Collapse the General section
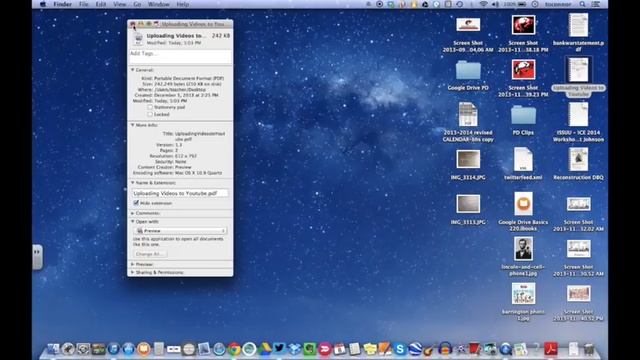 pyautogui.click(x=132, y=70)
